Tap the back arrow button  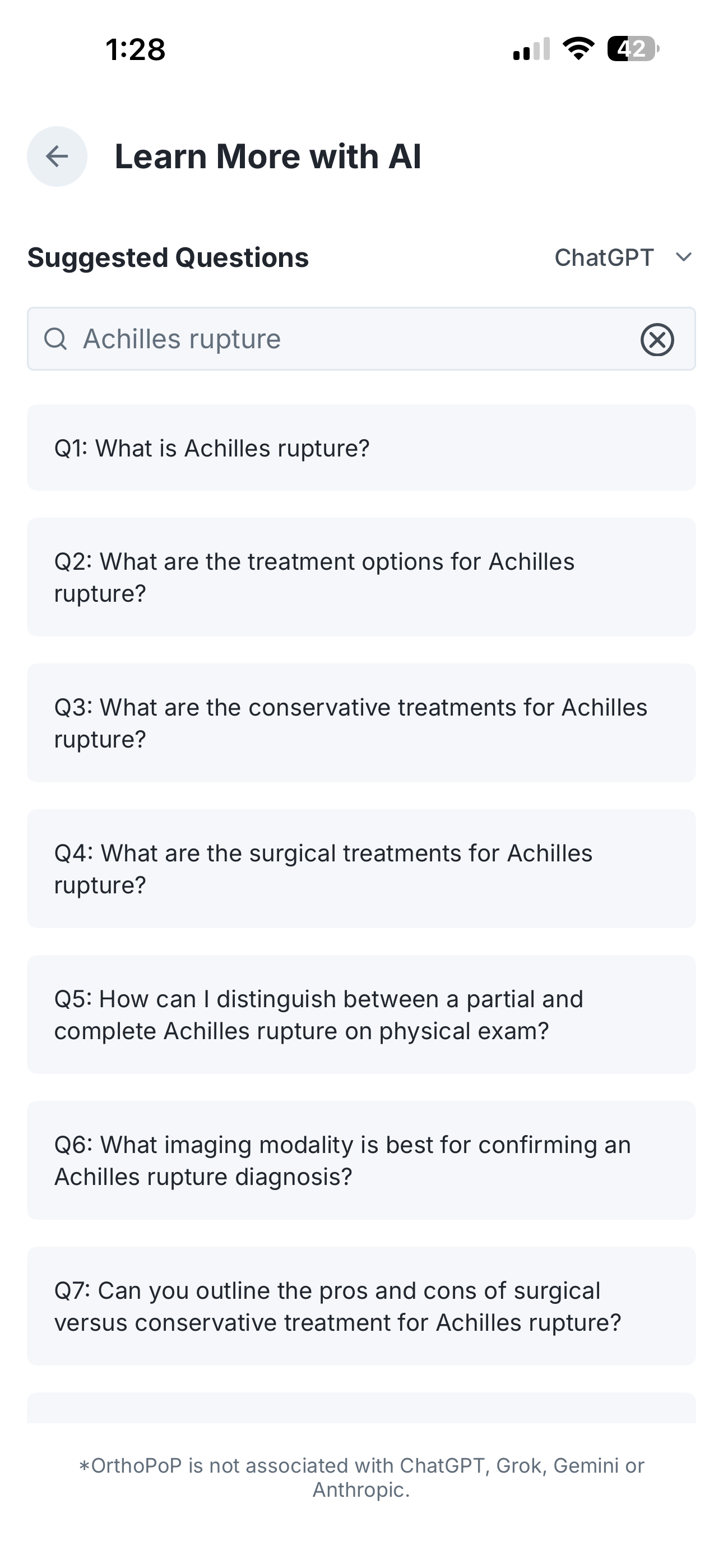(x=57, y=156)
